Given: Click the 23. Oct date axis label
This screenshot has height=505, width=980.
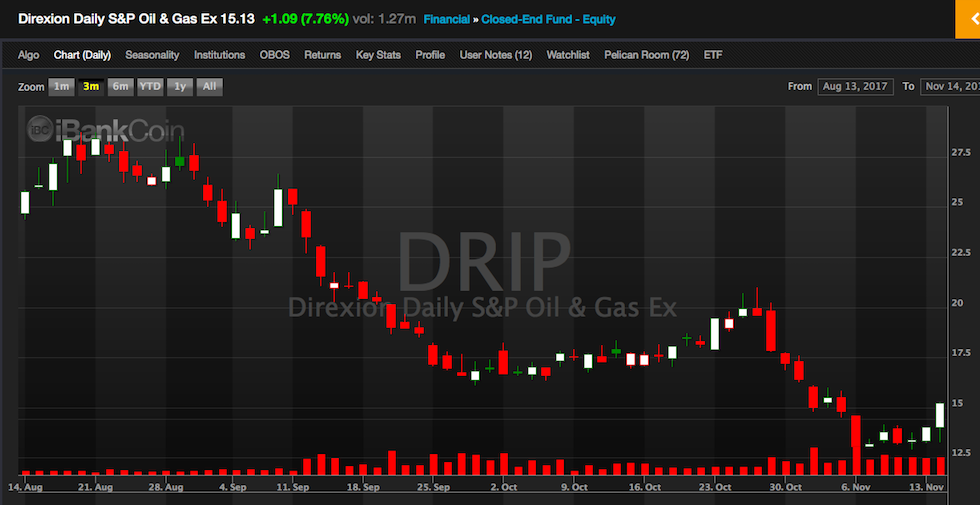Looking at the screenshot, I should click(715, 486).
